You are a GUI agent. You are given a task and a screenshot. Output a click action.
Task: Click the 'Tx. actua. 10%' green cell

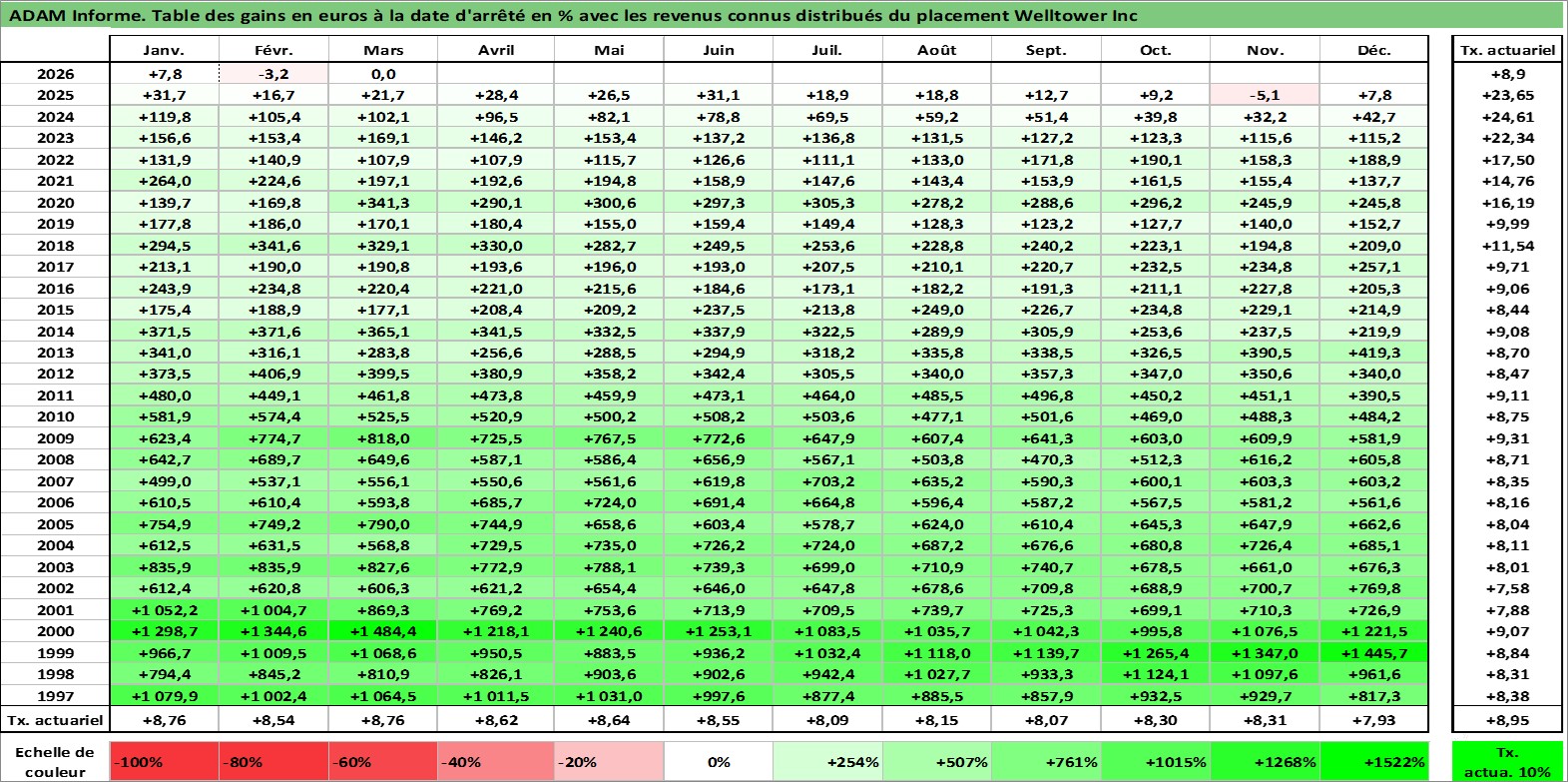pyautogui.click(x=1507, y=762)
